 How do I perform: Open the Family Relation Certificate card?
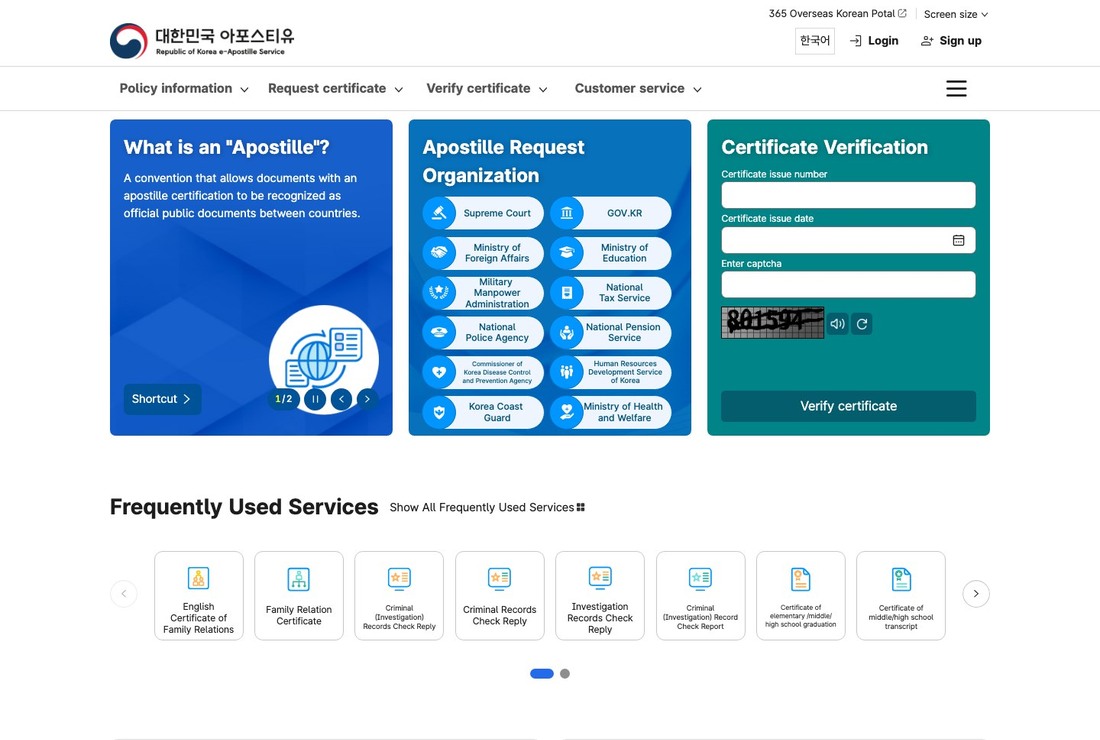tap(299, 596)
